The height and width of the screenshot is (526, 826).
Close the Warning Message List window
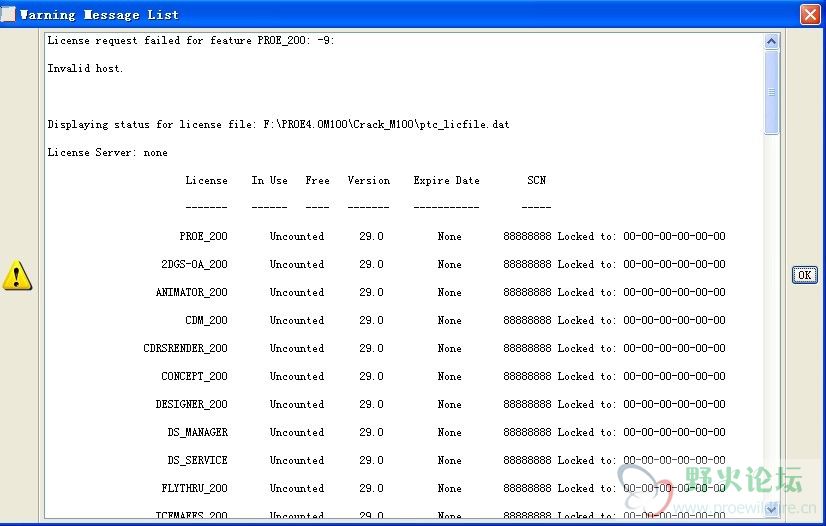pyautogui.click(x=810, y=14)
